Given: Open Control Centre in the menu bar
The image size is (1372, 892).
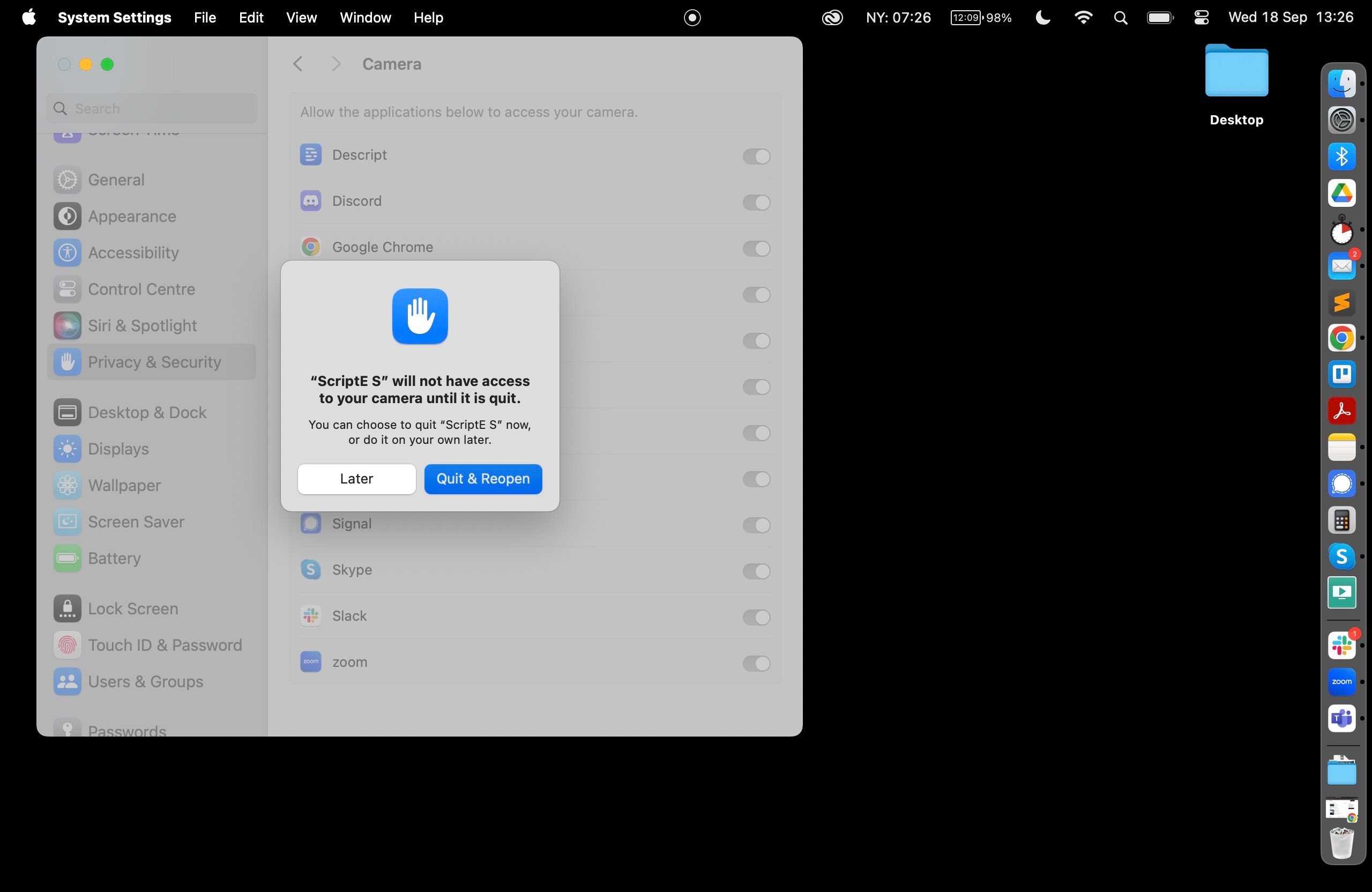Looking at the screenshot, I should 1202,18.
